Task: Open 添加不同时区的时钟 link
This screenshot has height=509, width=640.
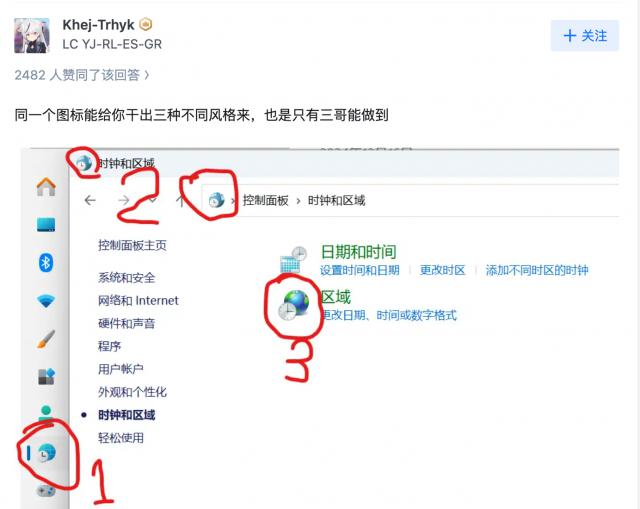Action: point(537,270)
